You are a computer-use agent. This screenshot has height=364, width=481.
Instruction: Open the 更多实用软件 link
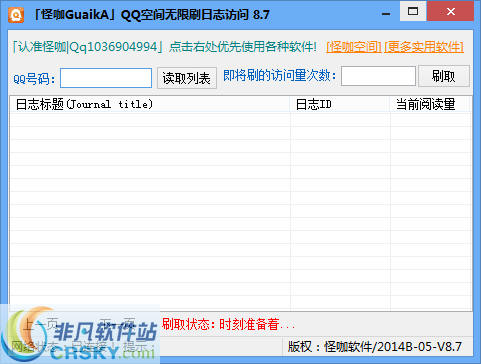(x=424, y=47)
